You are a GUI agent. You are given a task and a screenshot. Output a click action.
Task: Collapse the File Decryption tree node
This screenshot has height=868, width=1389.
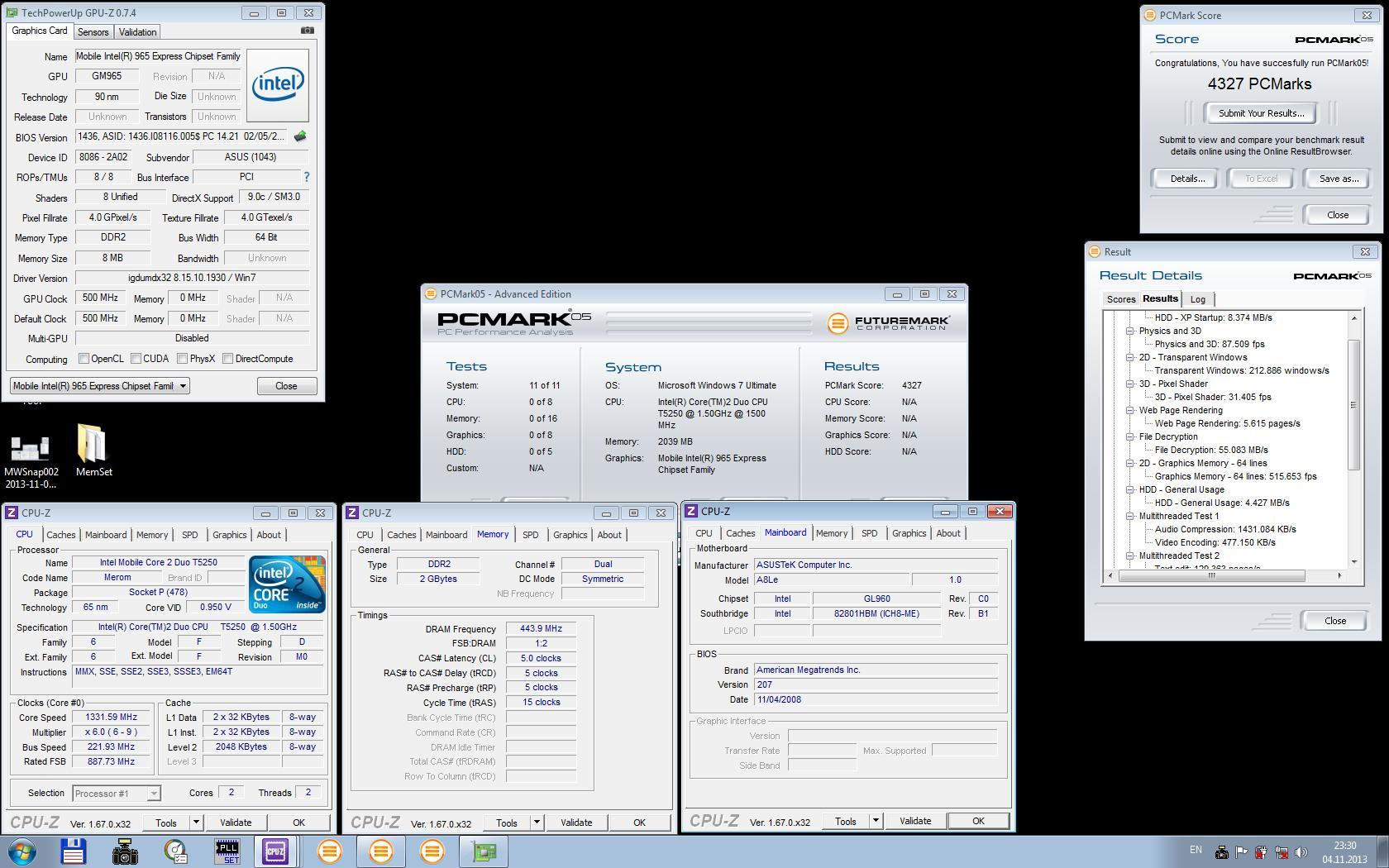point(1129,436)
